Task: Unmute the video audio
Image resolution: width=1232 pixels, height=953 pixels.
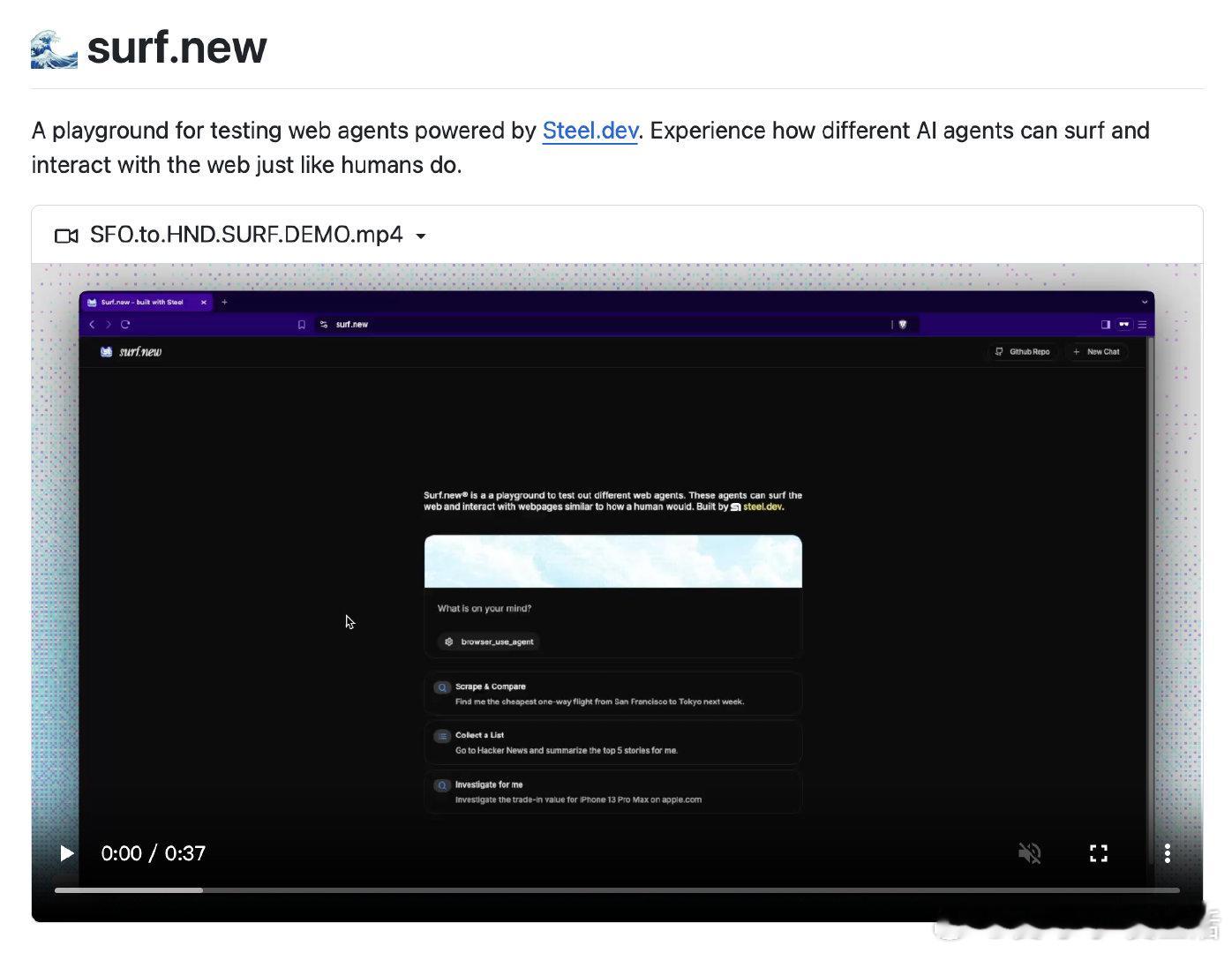Action: 1030,853
